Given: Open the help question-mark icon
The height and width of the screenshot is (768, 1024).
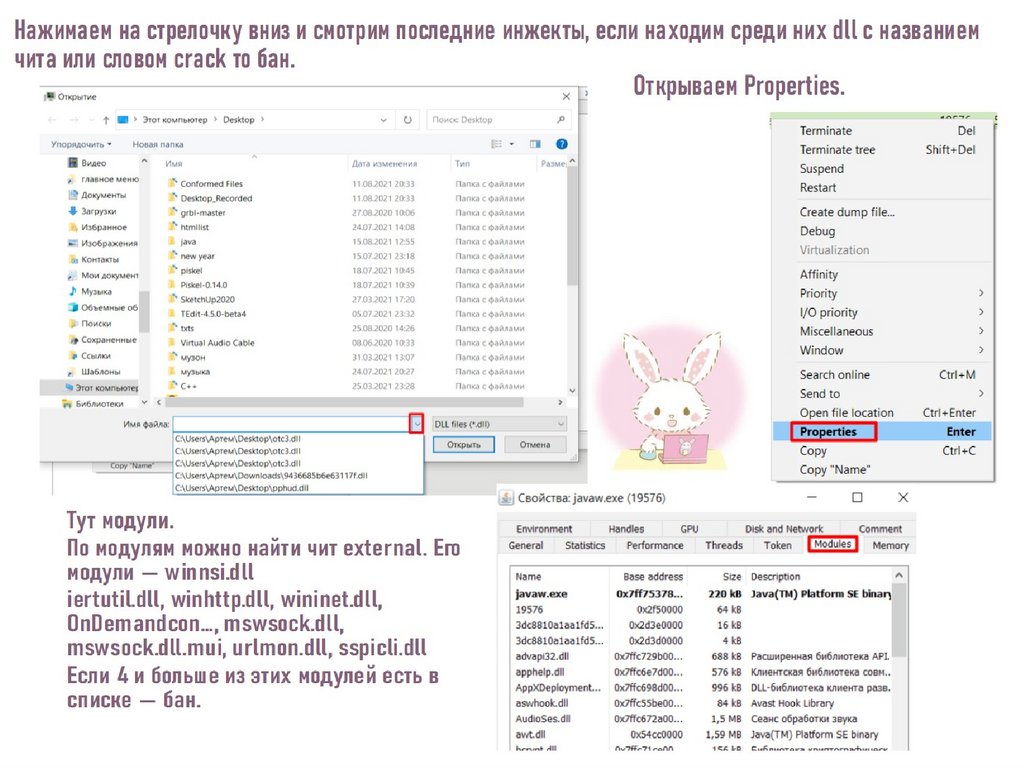Looking at the screenshot, I should [x=562, y=144].
